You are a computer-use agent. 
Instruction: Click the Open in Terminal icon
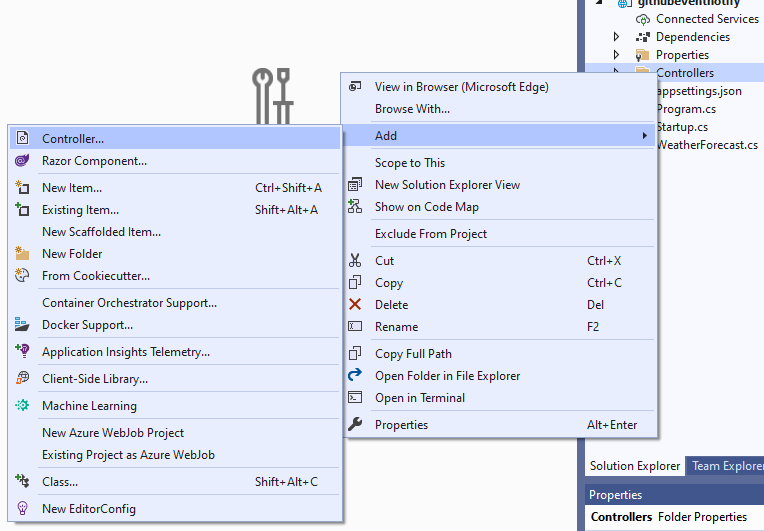355,398
